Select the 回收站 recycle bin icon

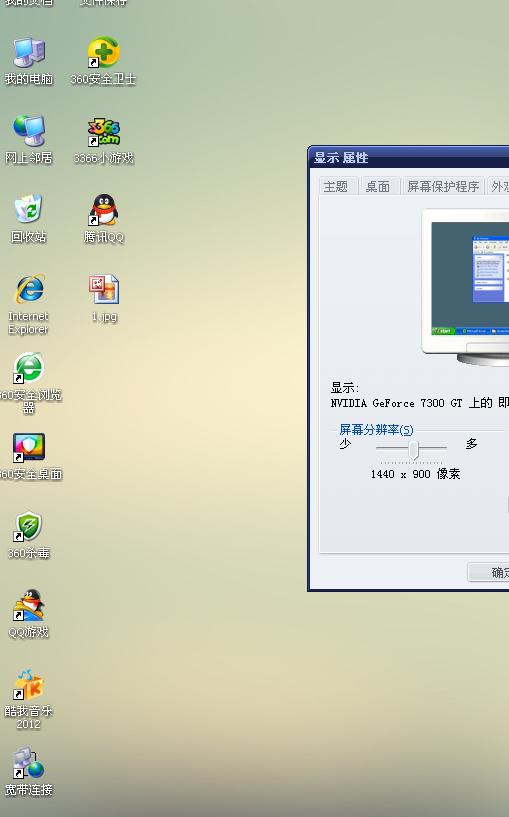(x=29, y=210)
